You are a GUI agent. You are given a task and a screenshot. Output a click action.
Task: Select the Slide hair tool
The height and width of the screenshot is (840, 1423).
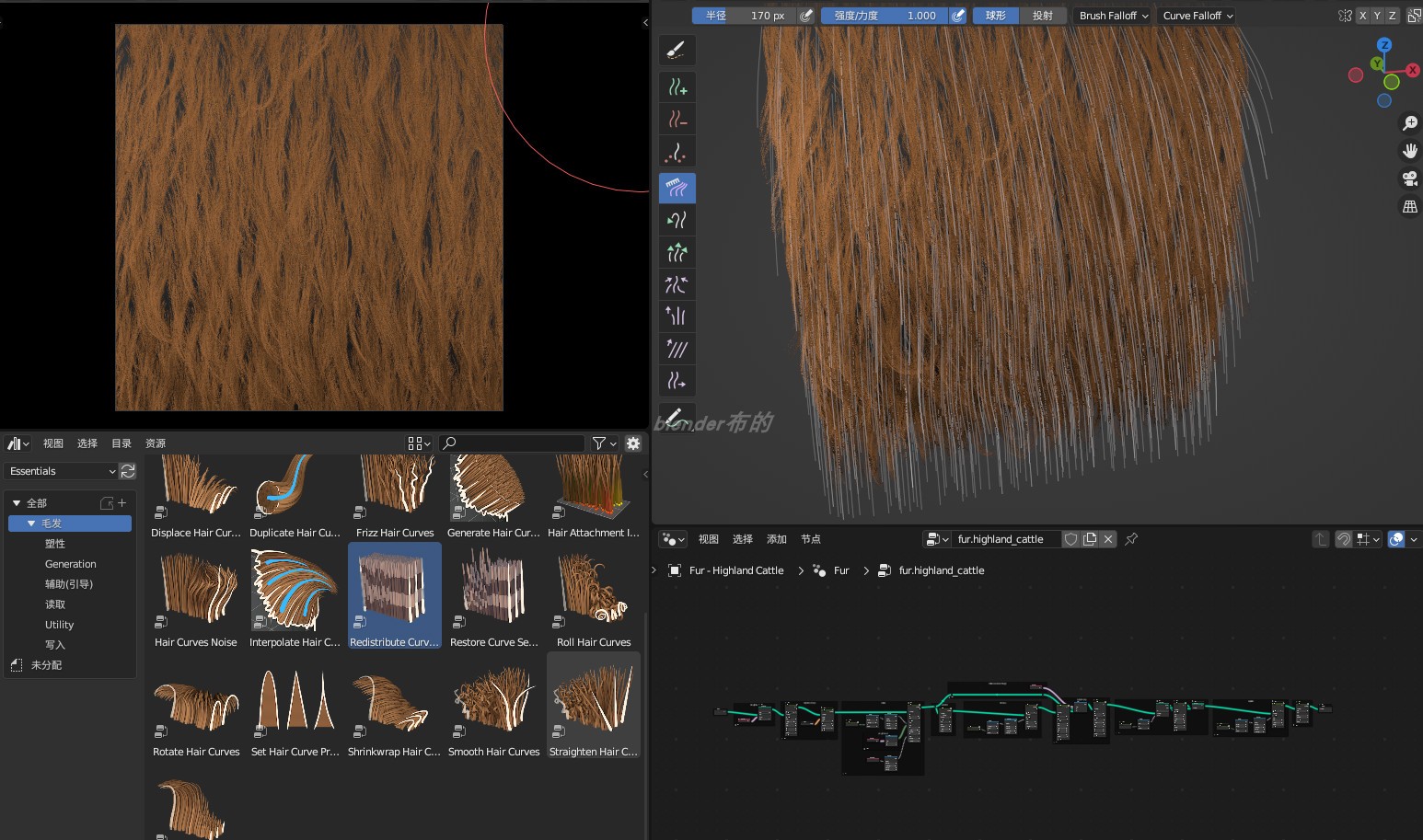(677, 381)
